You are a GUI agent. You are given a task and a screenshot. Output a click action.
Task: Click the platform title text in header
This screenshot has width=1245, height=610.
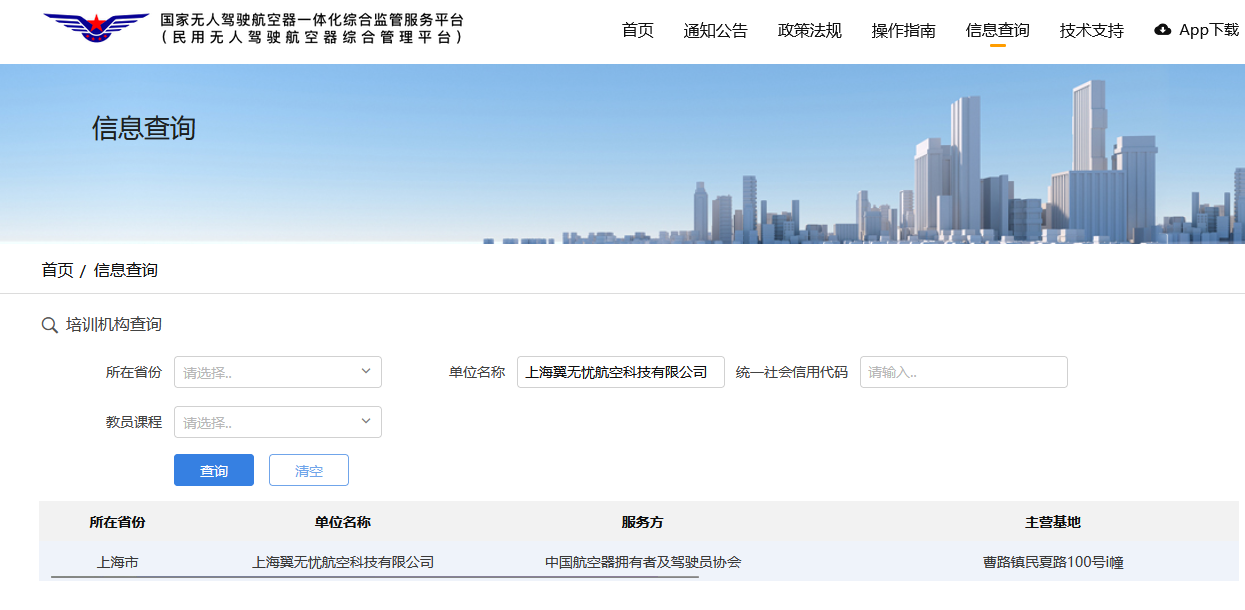point(312,28)
